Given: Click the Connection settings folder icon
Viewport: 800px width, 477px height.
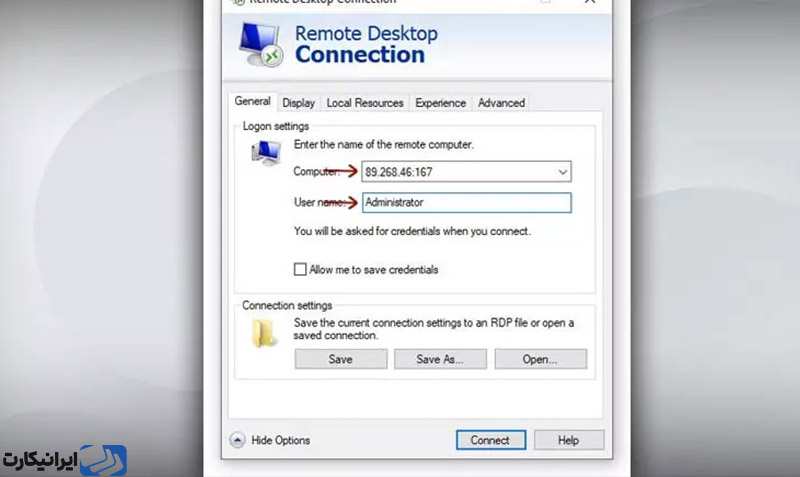Looking at the screenshot, I should (x=263, y=333).
